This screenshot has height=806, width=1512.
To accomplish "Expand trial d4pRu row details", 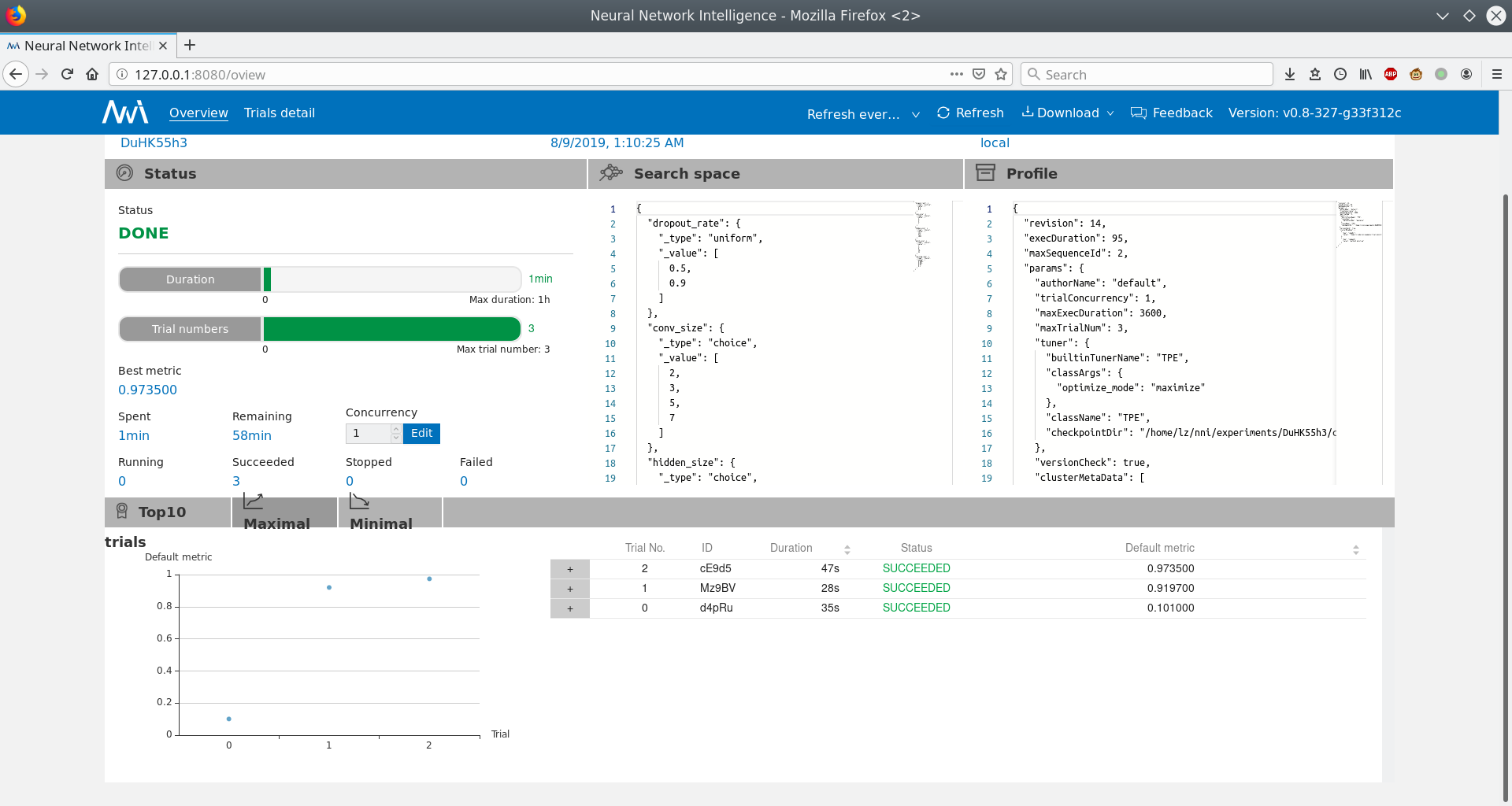I will pyautogui.click(x=570, y=608).
